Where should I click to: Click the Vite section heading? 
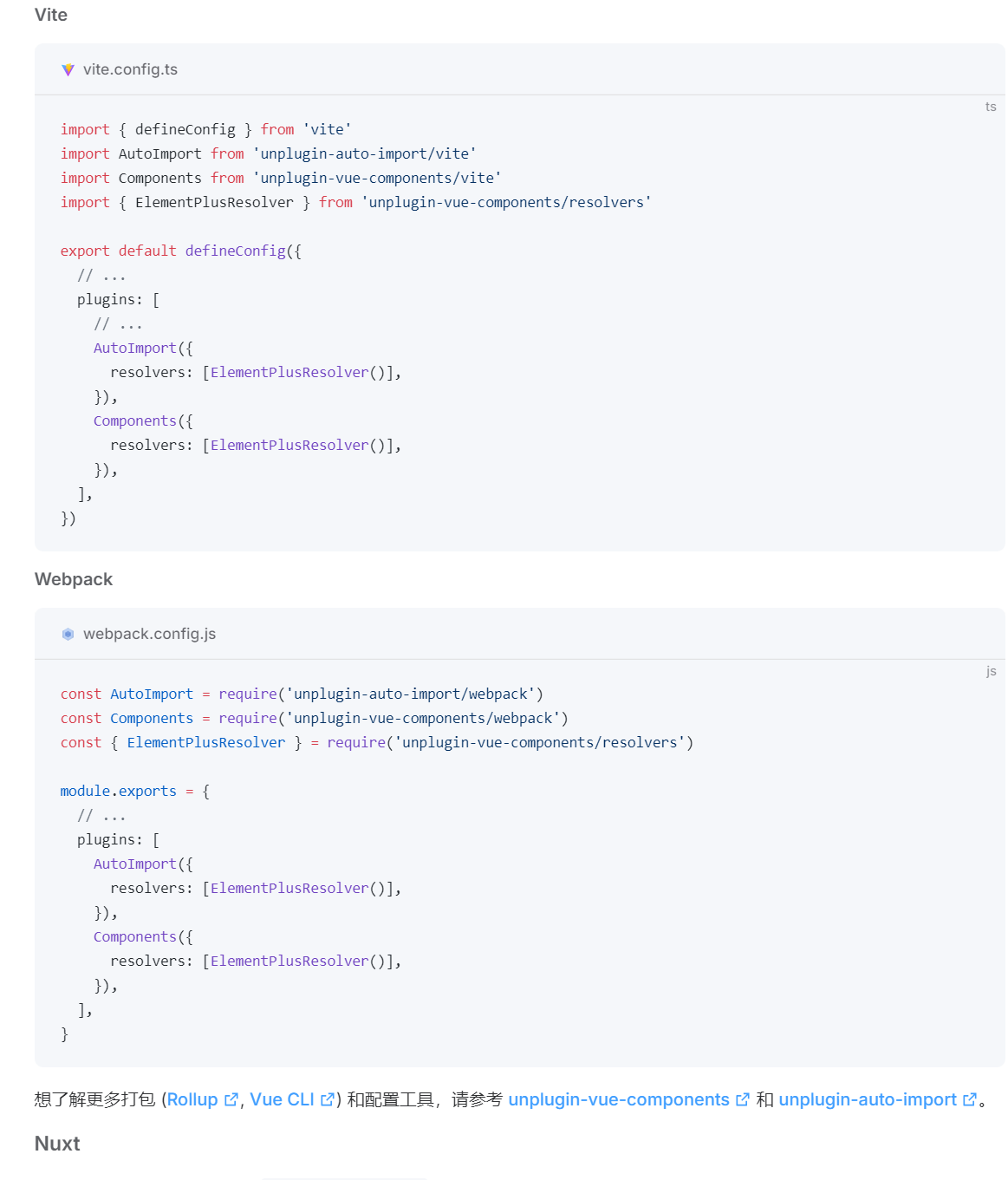point(51,15)
